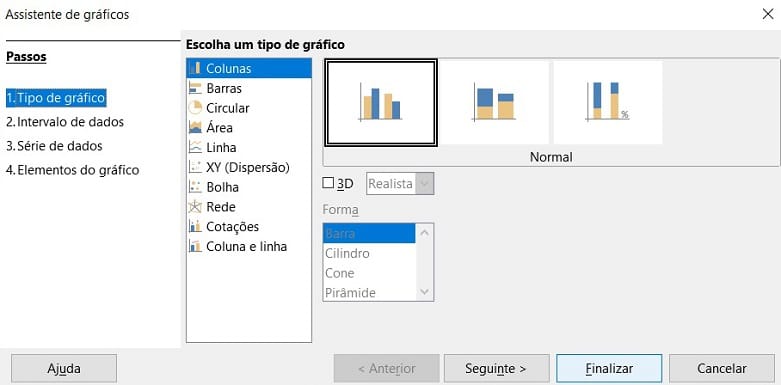
Task: Select the Linha chart icon
Action: 195,147
